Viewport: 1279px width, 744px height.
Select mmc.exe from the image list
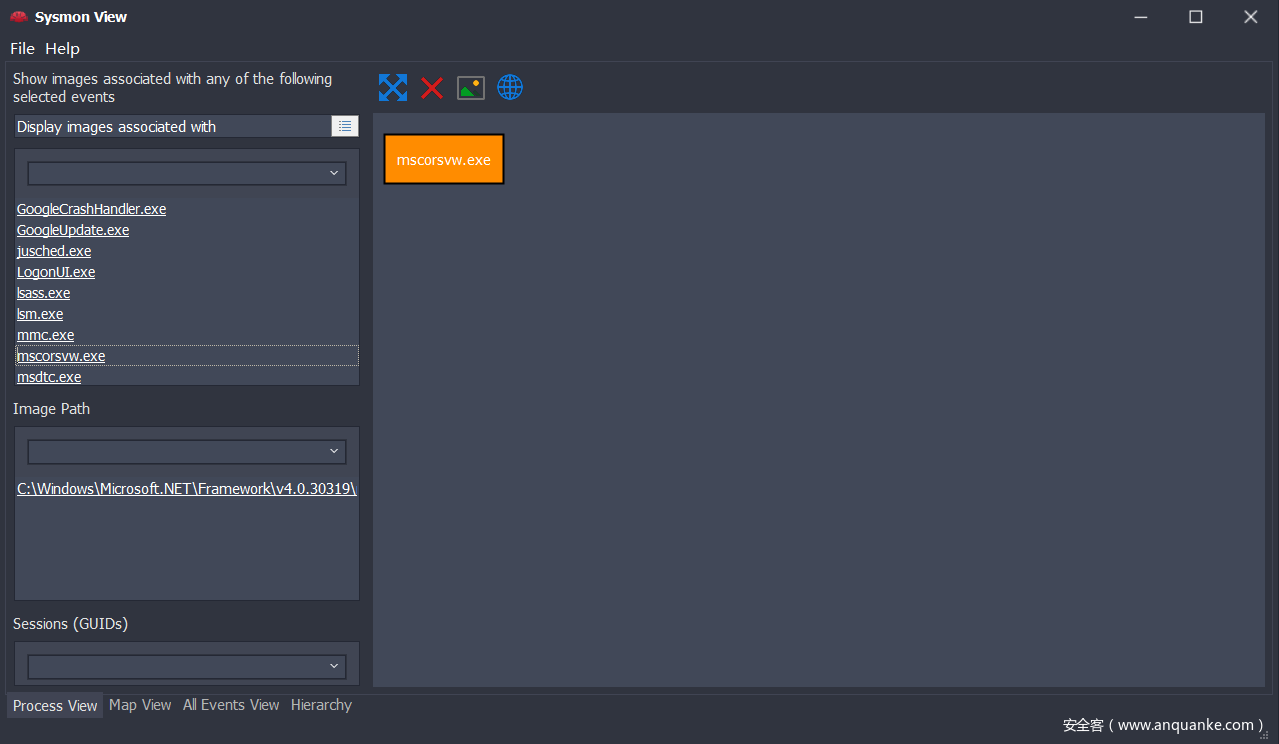point(45,335)
